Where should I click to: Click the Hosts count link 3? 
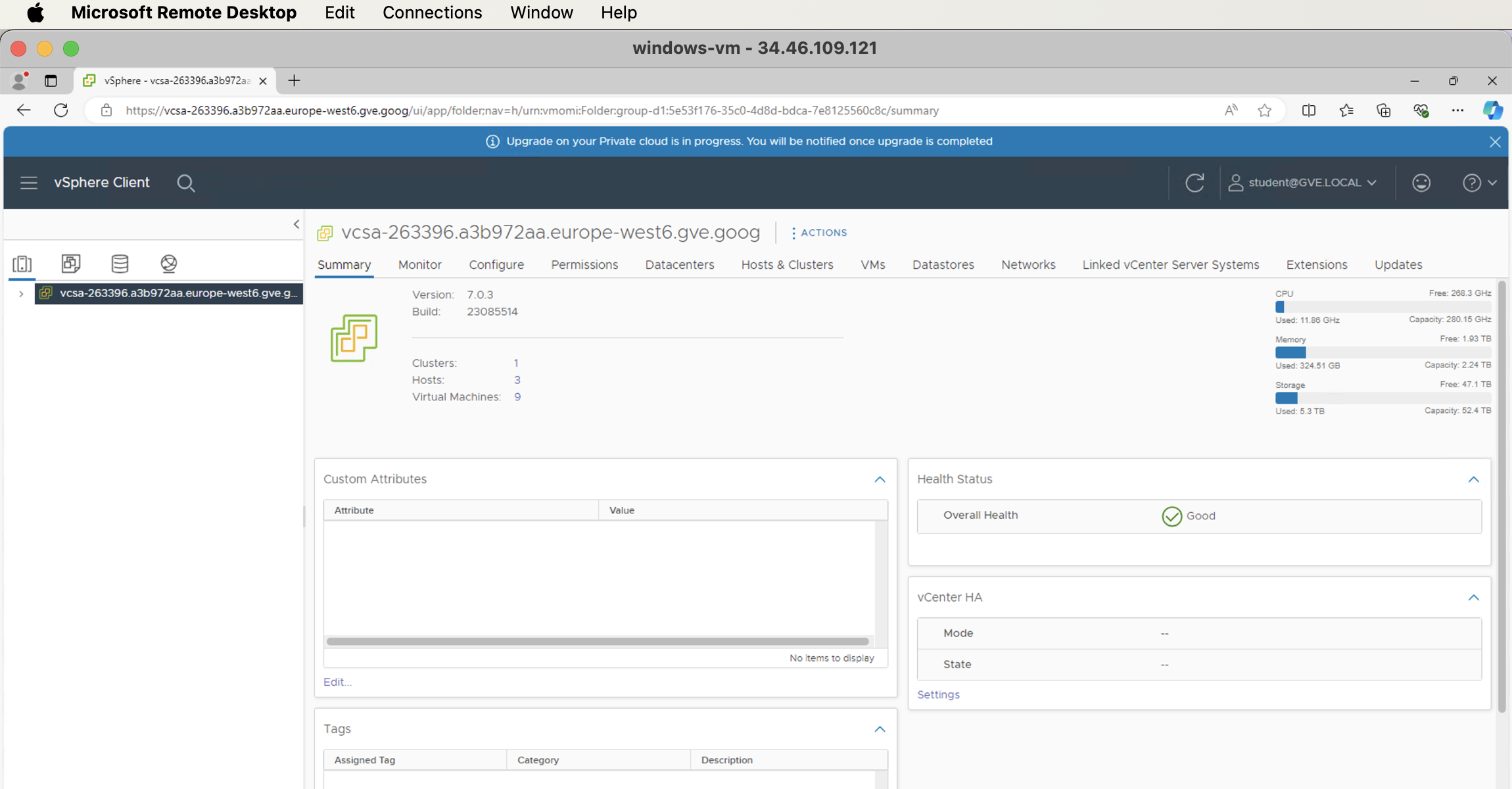(x=517, y=380)
